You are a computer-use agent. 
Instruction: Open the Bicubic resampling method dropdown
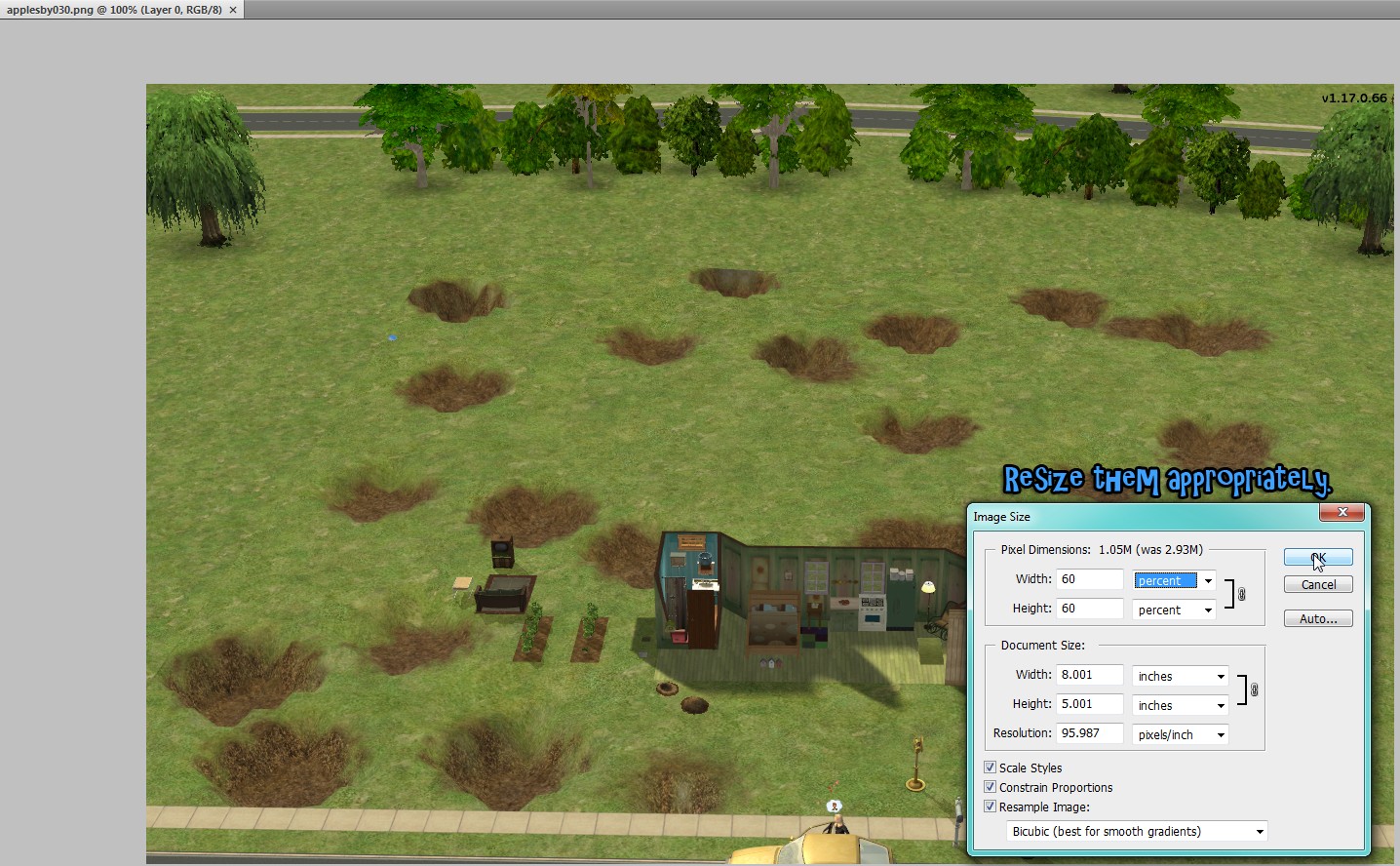1137,831
